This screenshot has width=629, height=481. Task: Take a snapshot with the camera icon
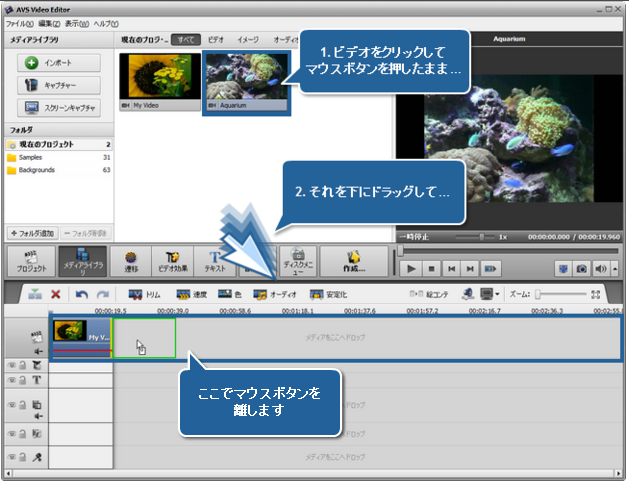point(581,269)
